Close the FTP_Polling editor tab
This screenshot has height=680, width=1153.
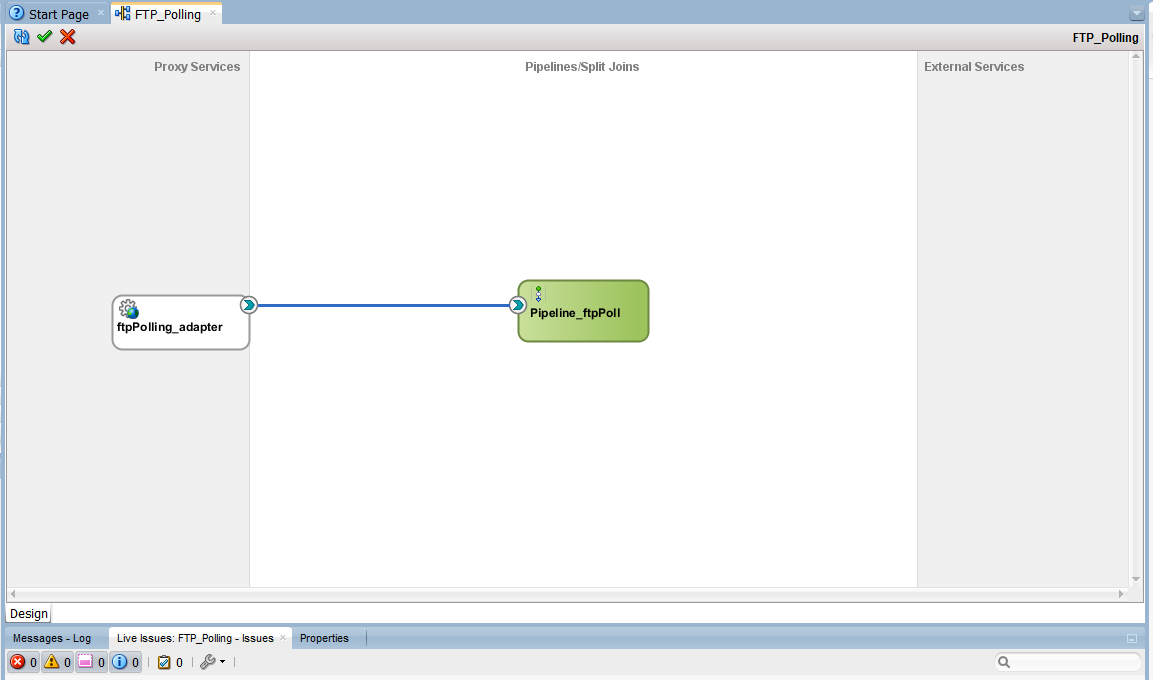click(x=213, y=14)
